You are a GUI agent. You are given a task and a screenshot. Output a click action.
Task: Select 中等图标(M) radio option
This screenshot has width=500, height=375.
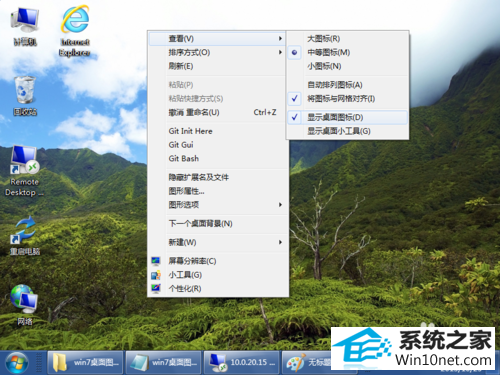(347, 52)
